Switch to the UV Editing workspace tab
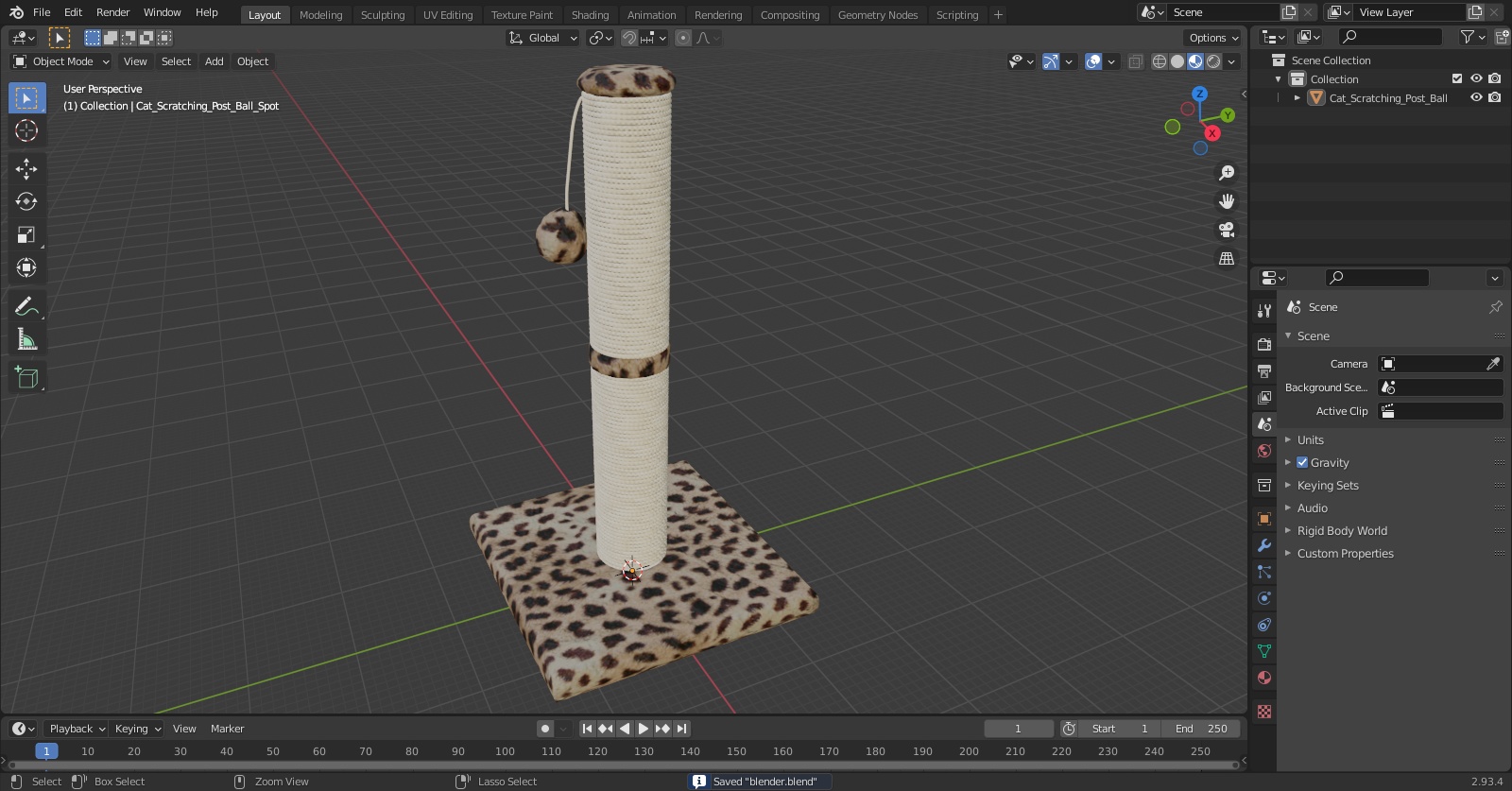Image resolution: width=1512 pixels, height=791 pixels. (448, 15)
